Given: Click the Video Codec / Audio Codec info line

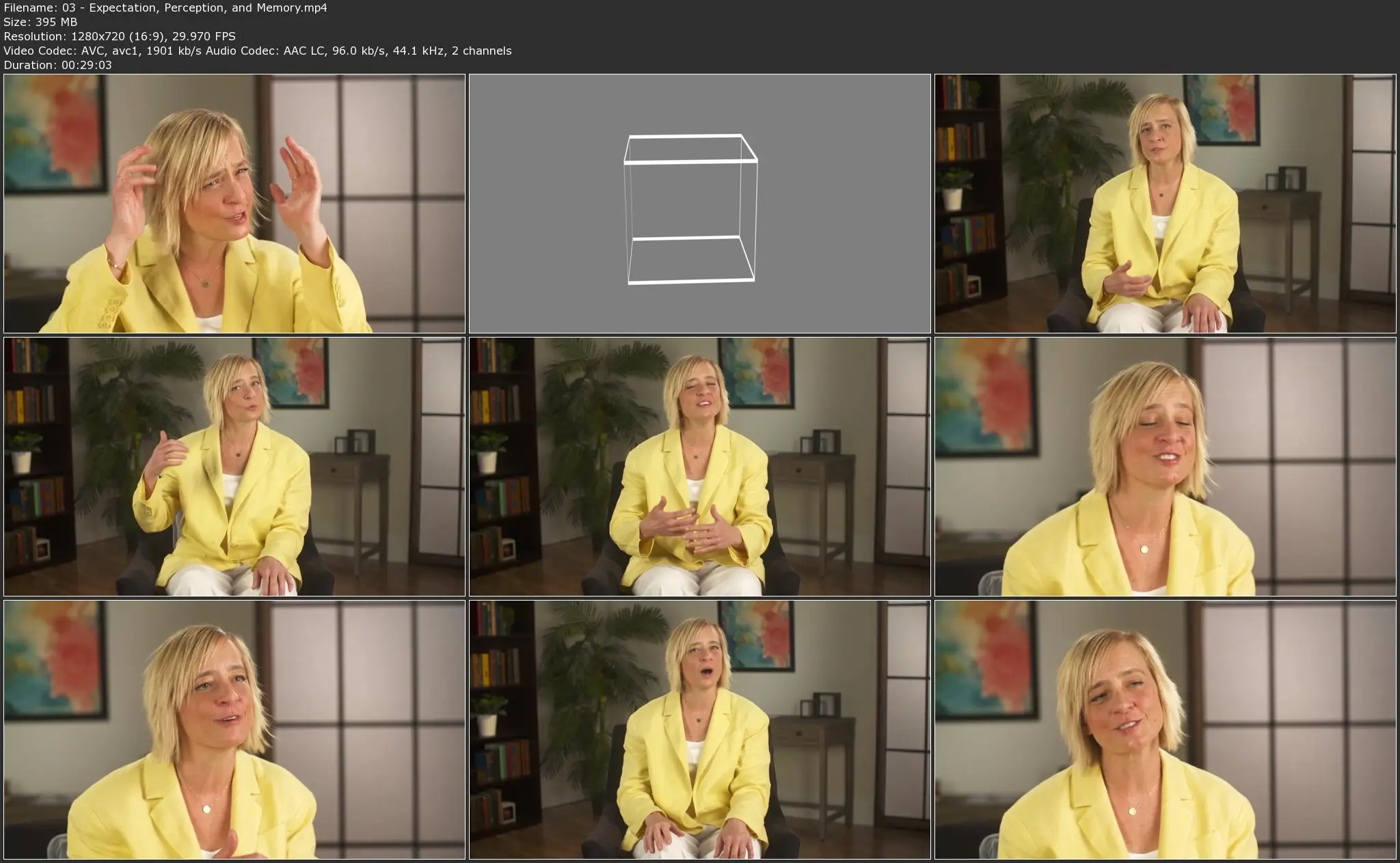Looking at the screenshot, I should (x=258, y=51).
